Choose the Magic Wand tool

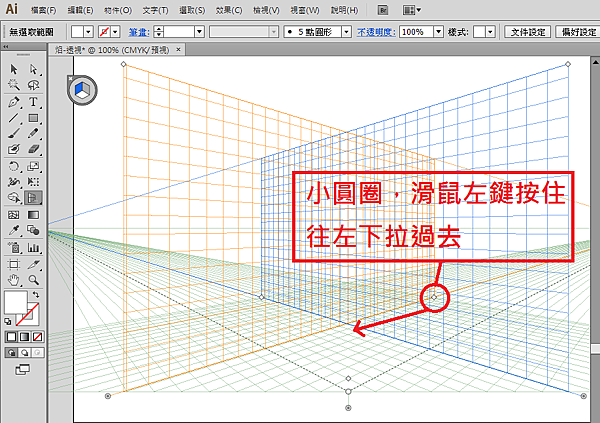(x=14, y=85)
